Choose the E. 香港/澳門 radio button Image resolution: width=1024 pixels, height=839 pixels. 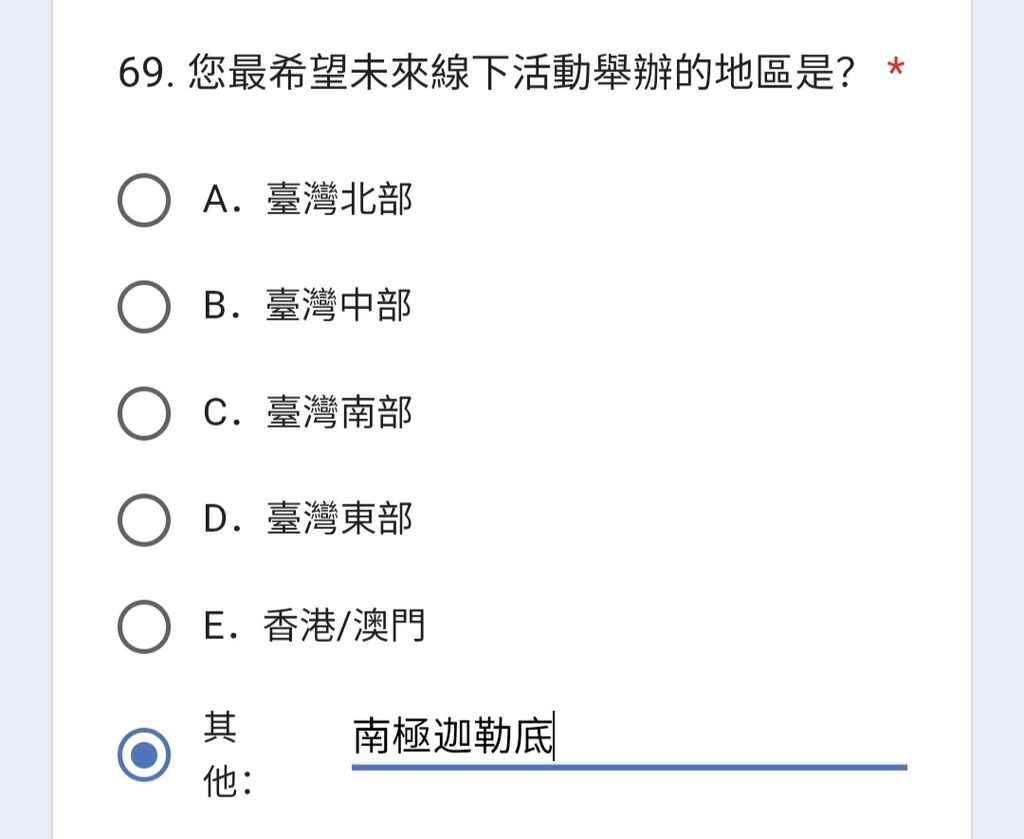click(144, 627)
